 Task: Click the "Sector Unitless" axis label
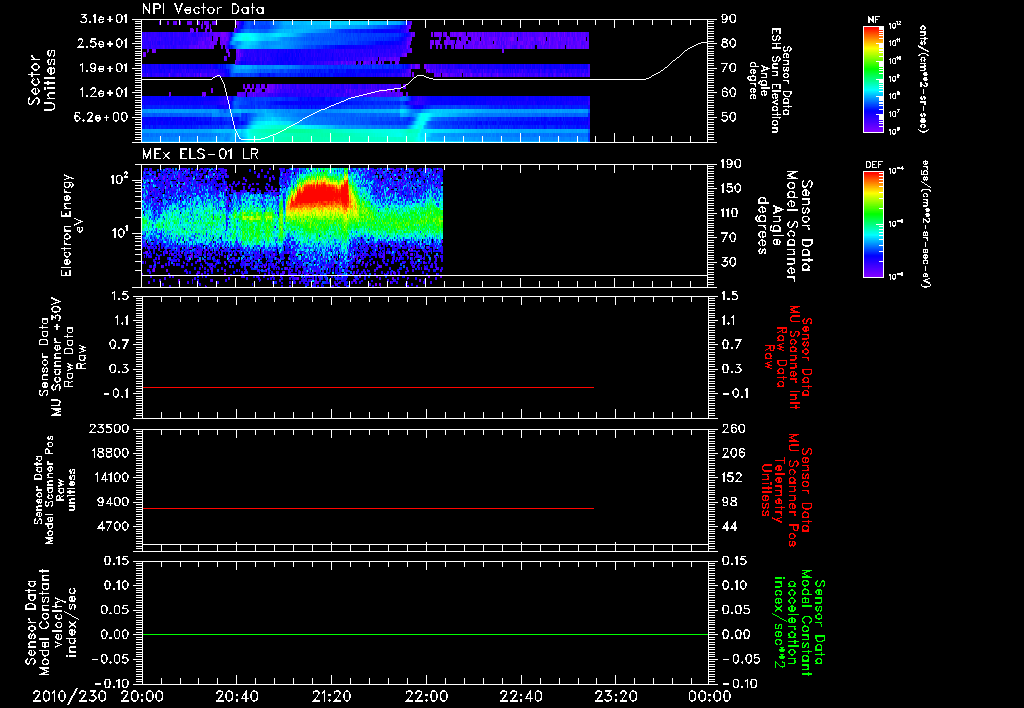pos(42,80)
